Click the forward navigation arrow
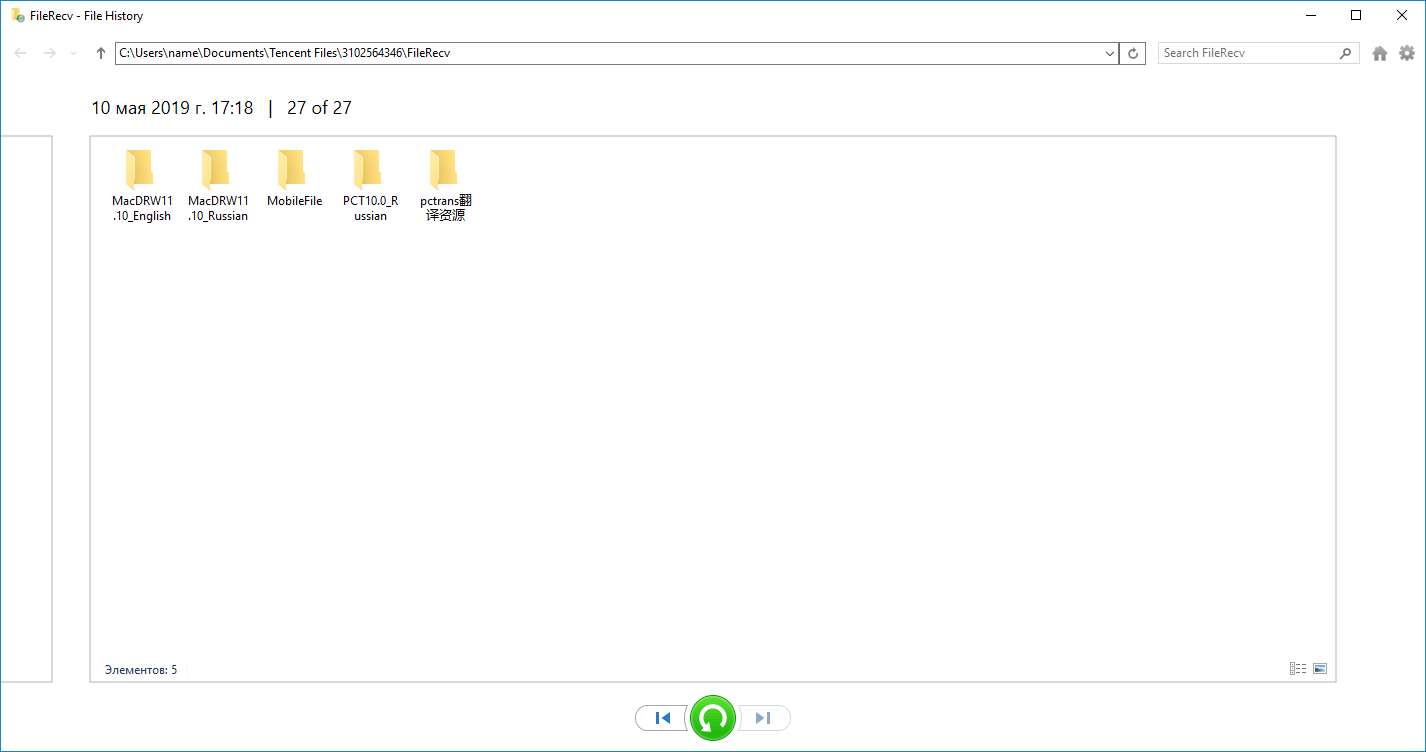 (49, 54)
